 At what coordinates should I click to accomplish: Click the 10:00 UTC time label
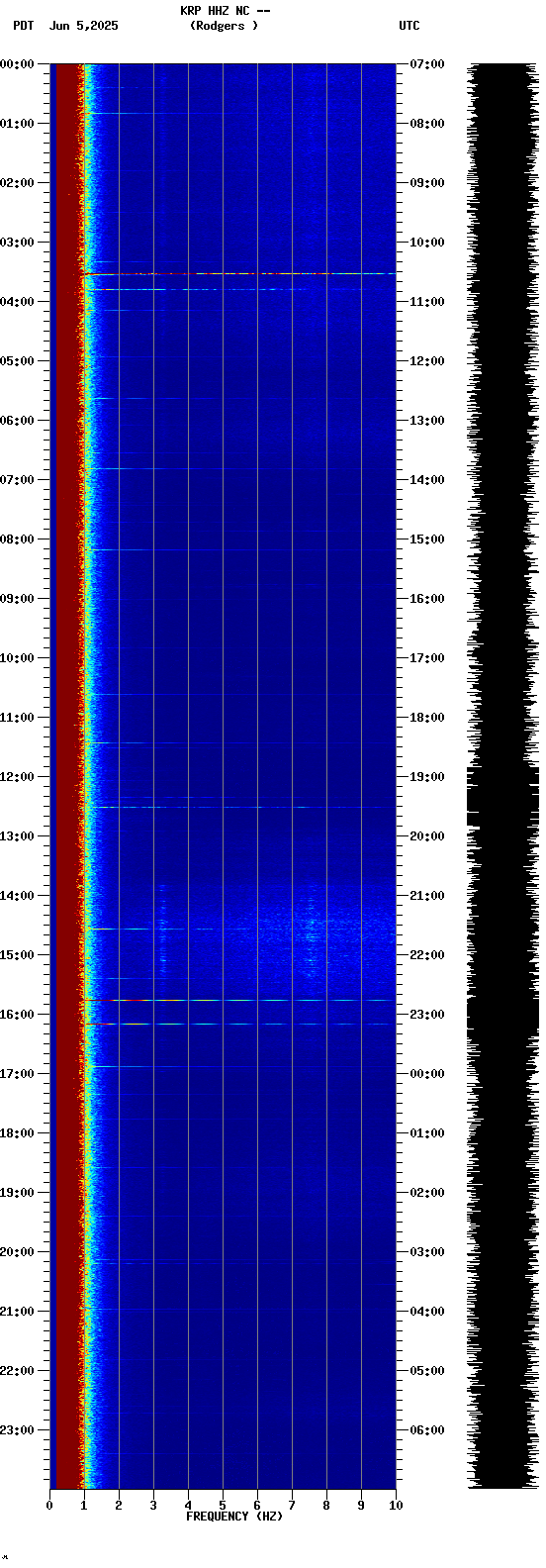pos(427,243)
